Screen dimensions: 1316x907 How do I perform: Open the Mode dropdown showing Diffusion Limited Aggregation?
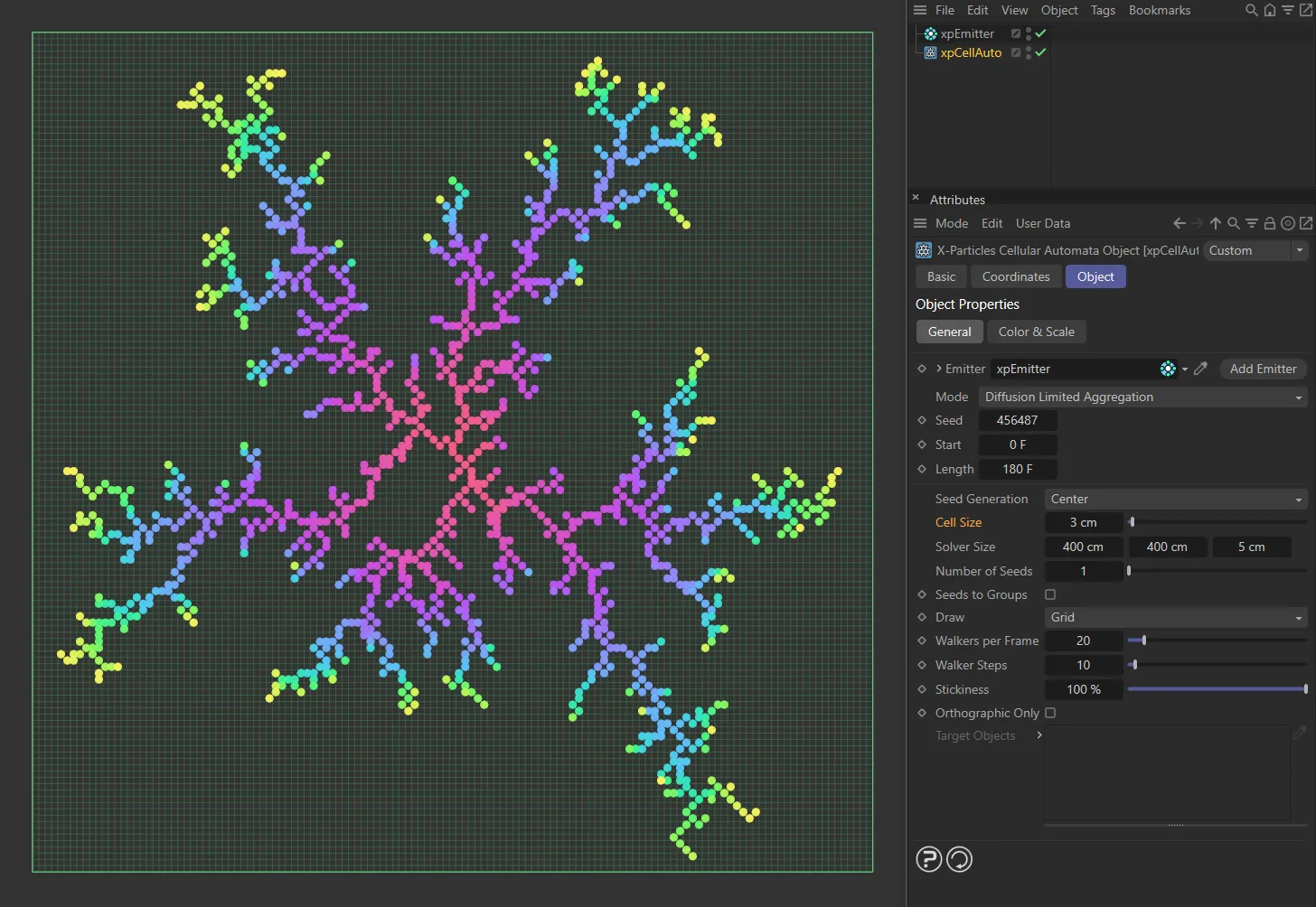click(1142, 397)
